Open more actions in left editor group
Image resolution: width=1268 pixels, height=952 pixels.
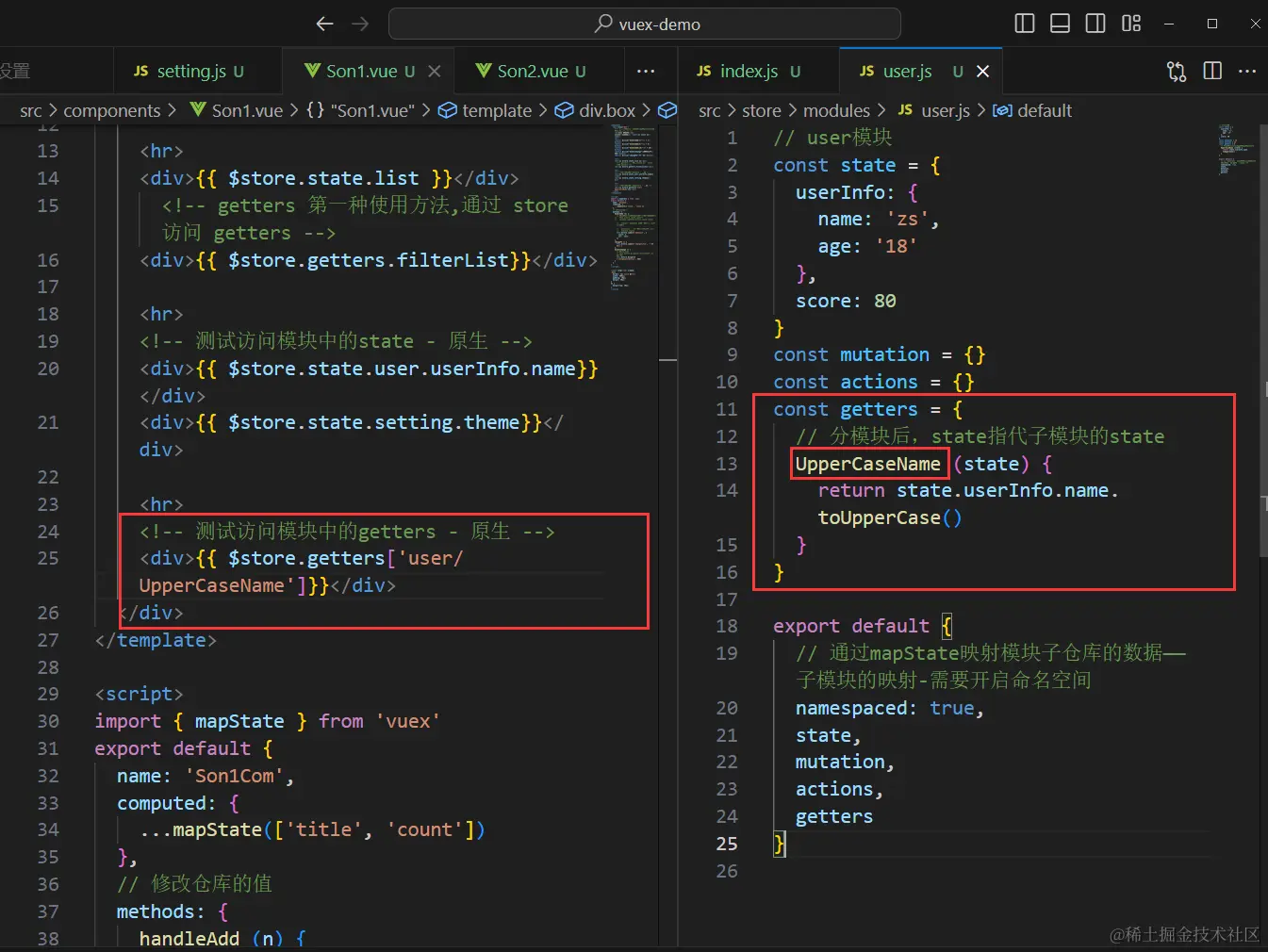click(x=646, y=72)
